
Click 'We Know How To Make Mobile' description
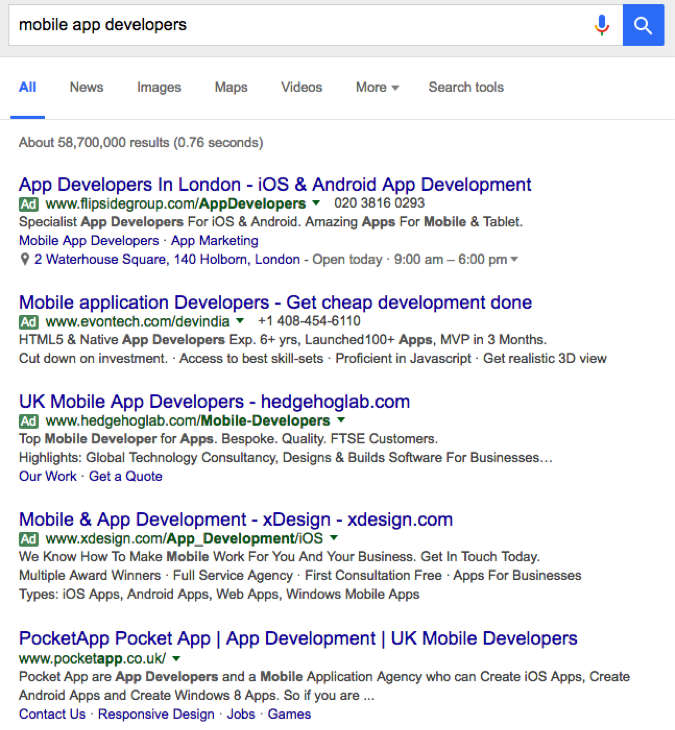point(279,556)
